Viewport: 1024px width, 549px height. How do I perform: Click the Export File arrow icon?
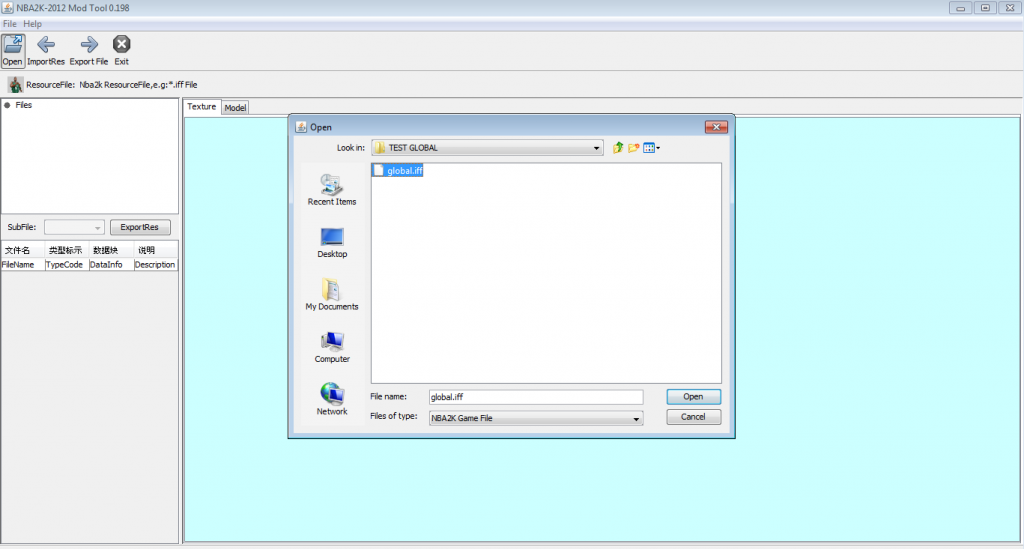coord(89,44)
